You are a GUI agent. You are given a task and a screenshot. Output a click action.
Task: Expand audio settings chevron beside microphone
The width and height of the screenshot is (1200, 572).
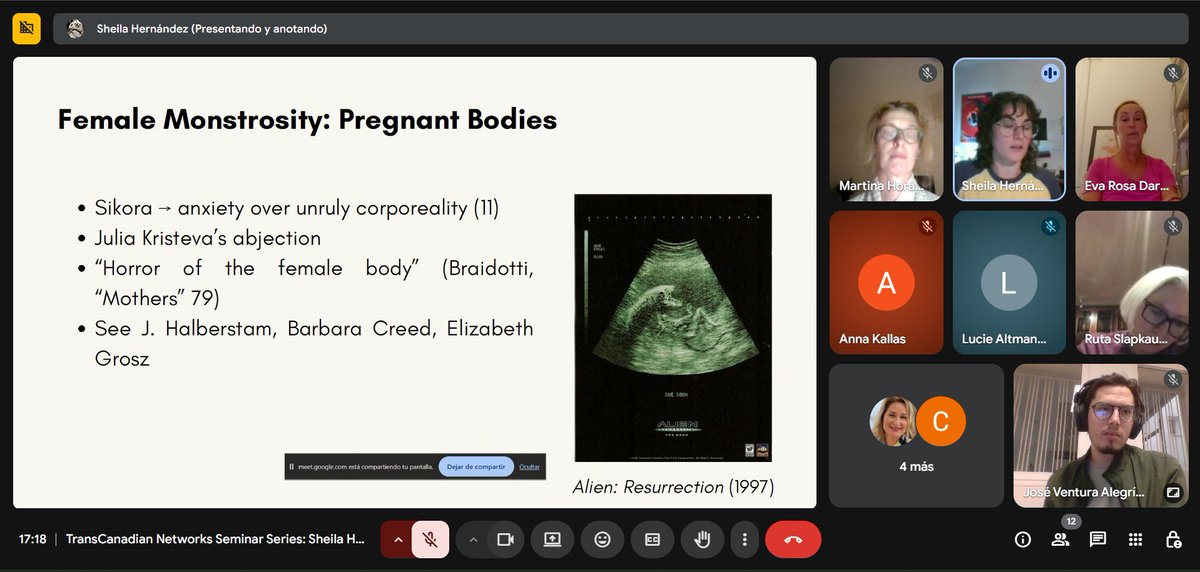(398, 539)
